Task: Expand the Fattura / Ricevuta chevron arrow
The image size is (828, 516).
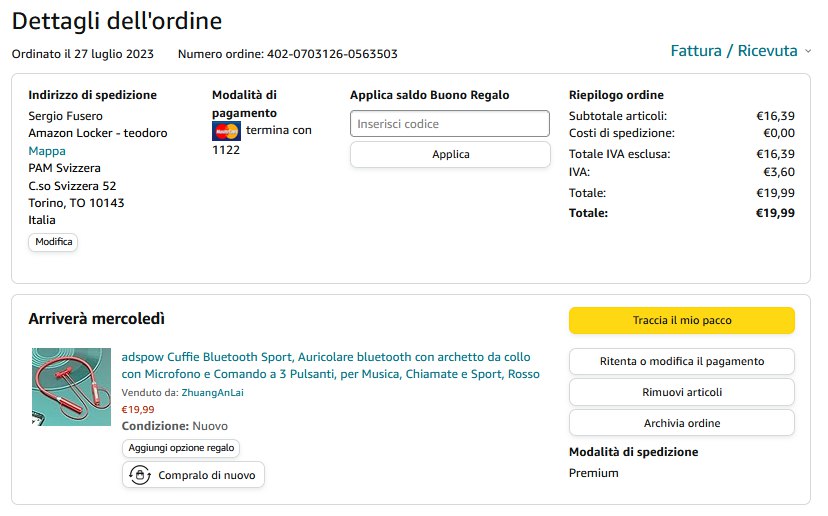Action: (808, 51)
